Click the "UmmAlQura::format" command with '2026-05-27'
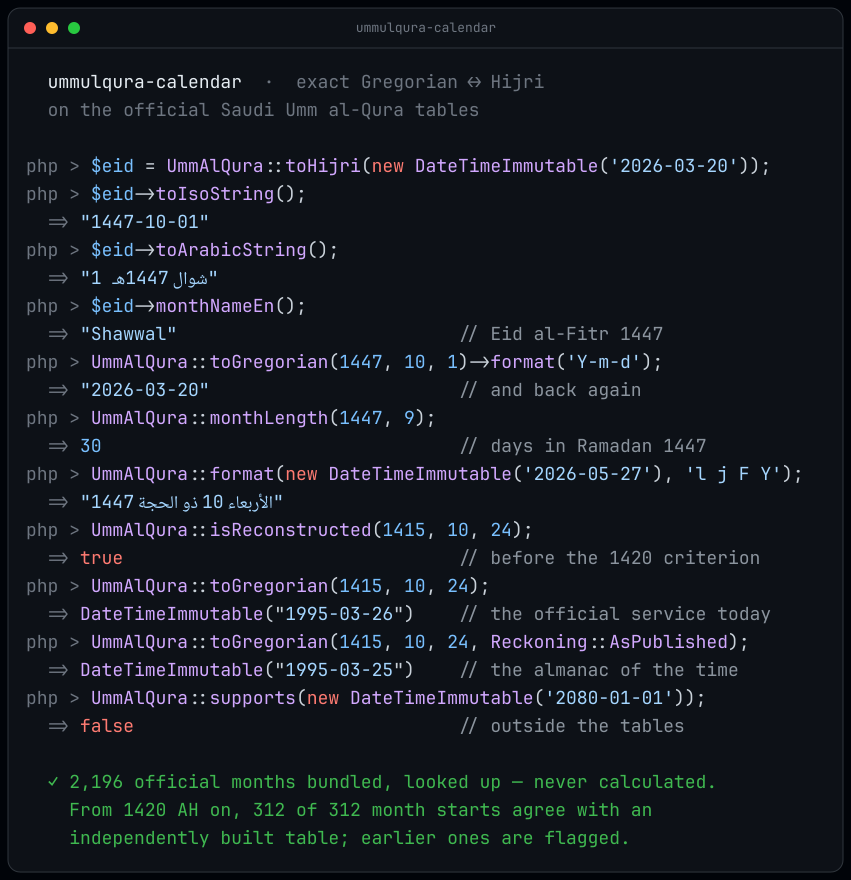The height and width of the screenshot is (880, 851). coord(446,474)
